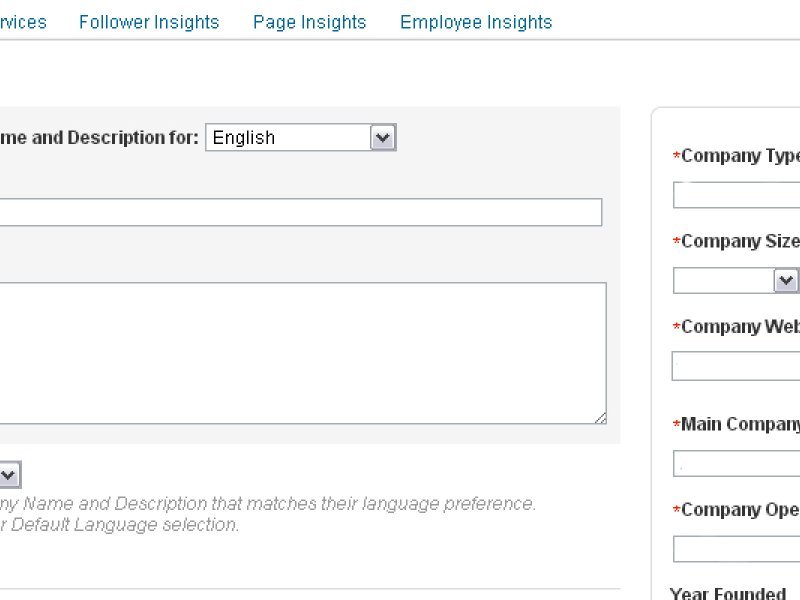Click the Company Type label

click(x=740, y=156)
